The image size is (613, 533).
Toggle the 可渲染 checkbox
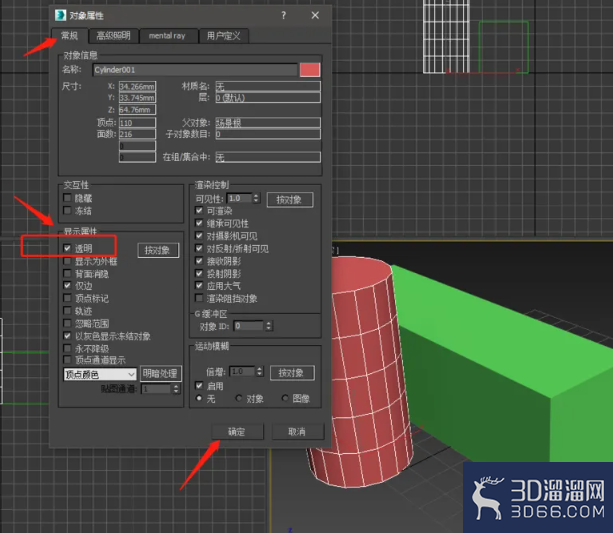199,210
